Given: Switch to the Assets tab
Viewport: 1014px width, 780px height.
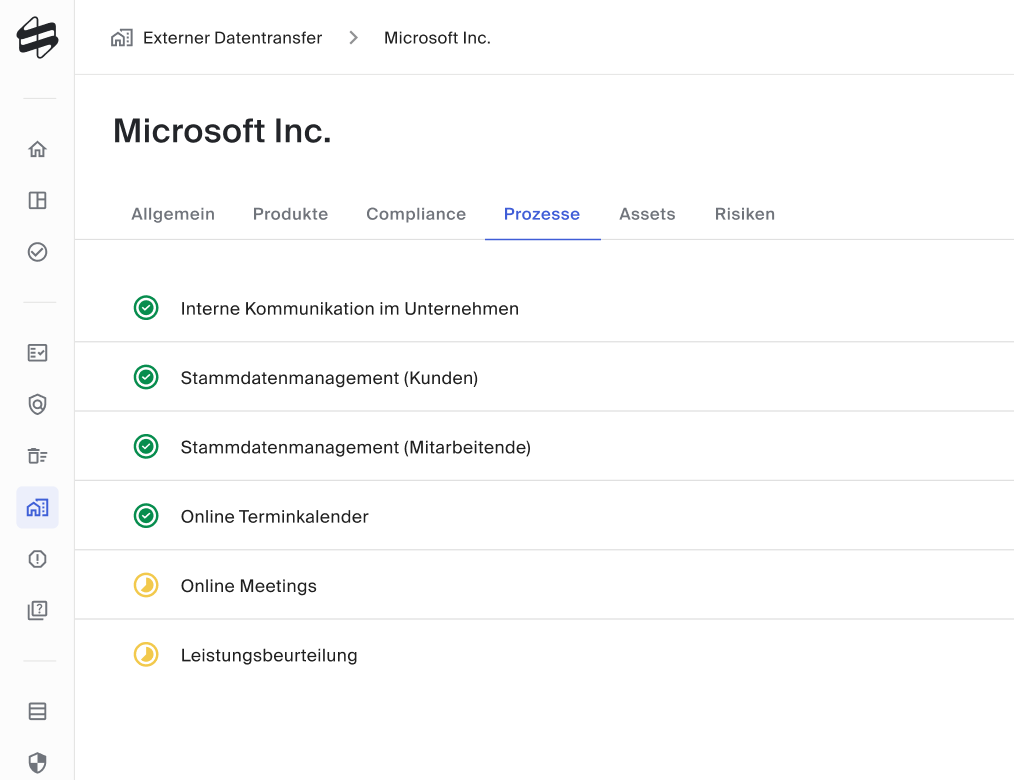Looking at the screenshot, I should [647, 214].
